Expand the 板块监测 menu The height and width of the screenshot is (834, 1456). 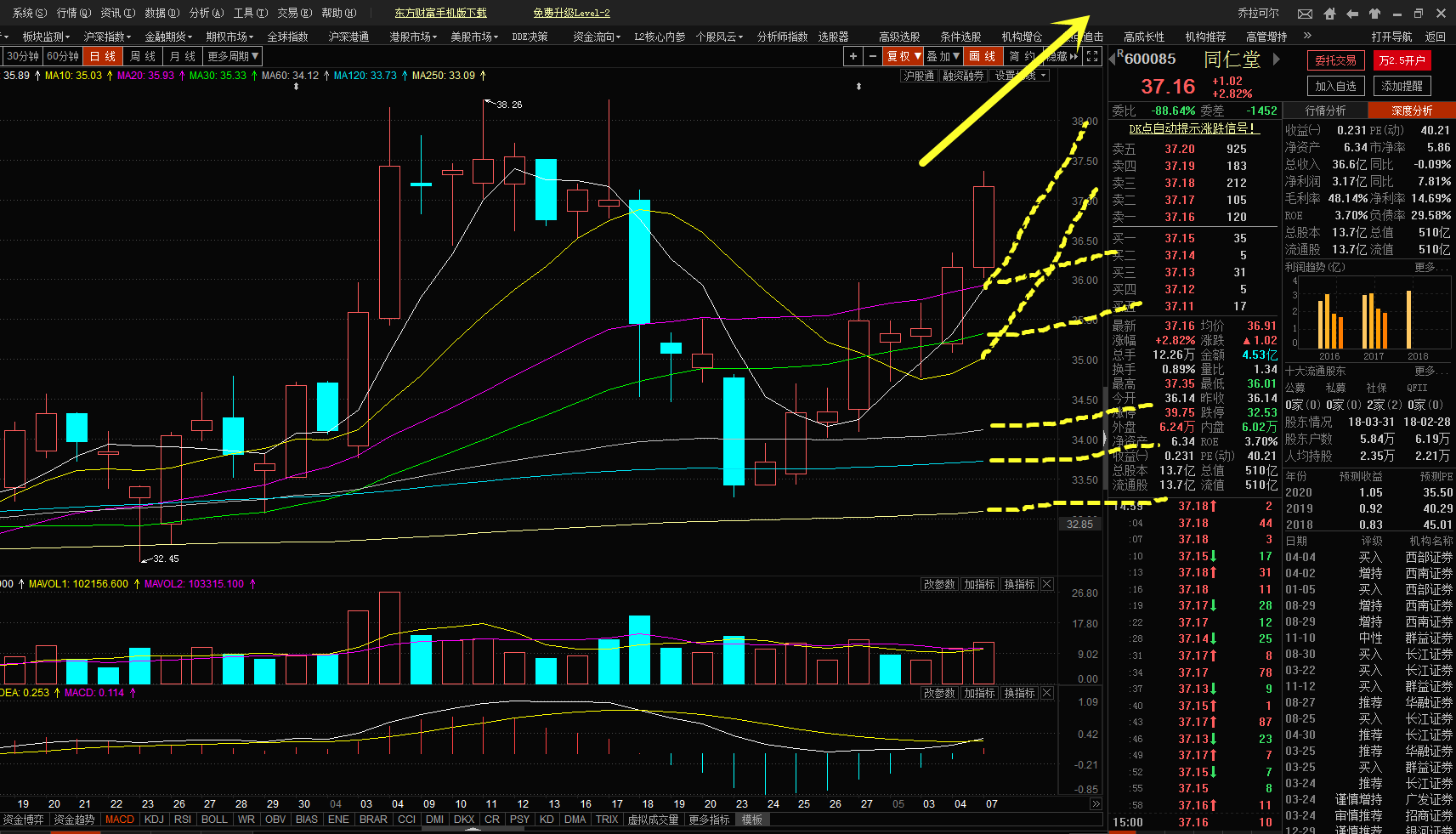[x=46, y=37]
